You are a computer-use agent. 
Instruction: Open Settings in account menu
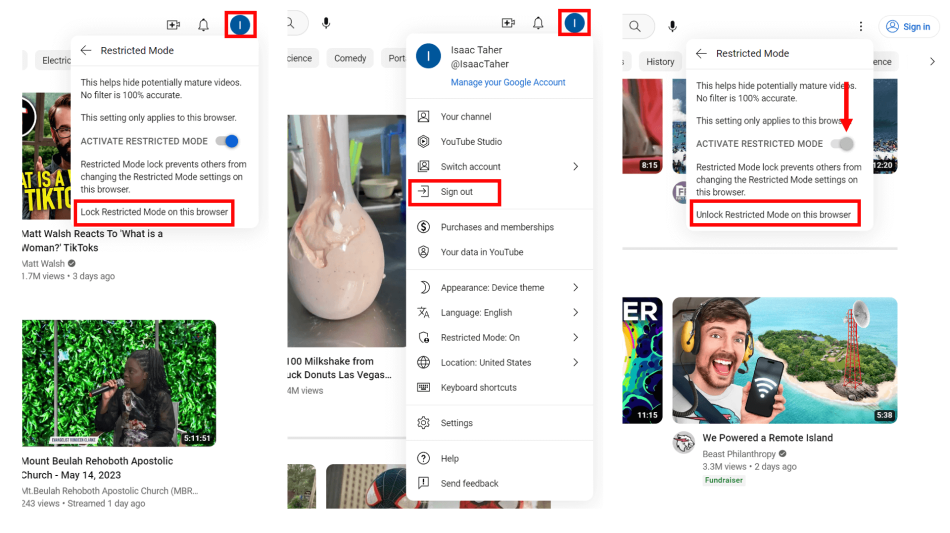pyautogui.click(x=499, y=423)
